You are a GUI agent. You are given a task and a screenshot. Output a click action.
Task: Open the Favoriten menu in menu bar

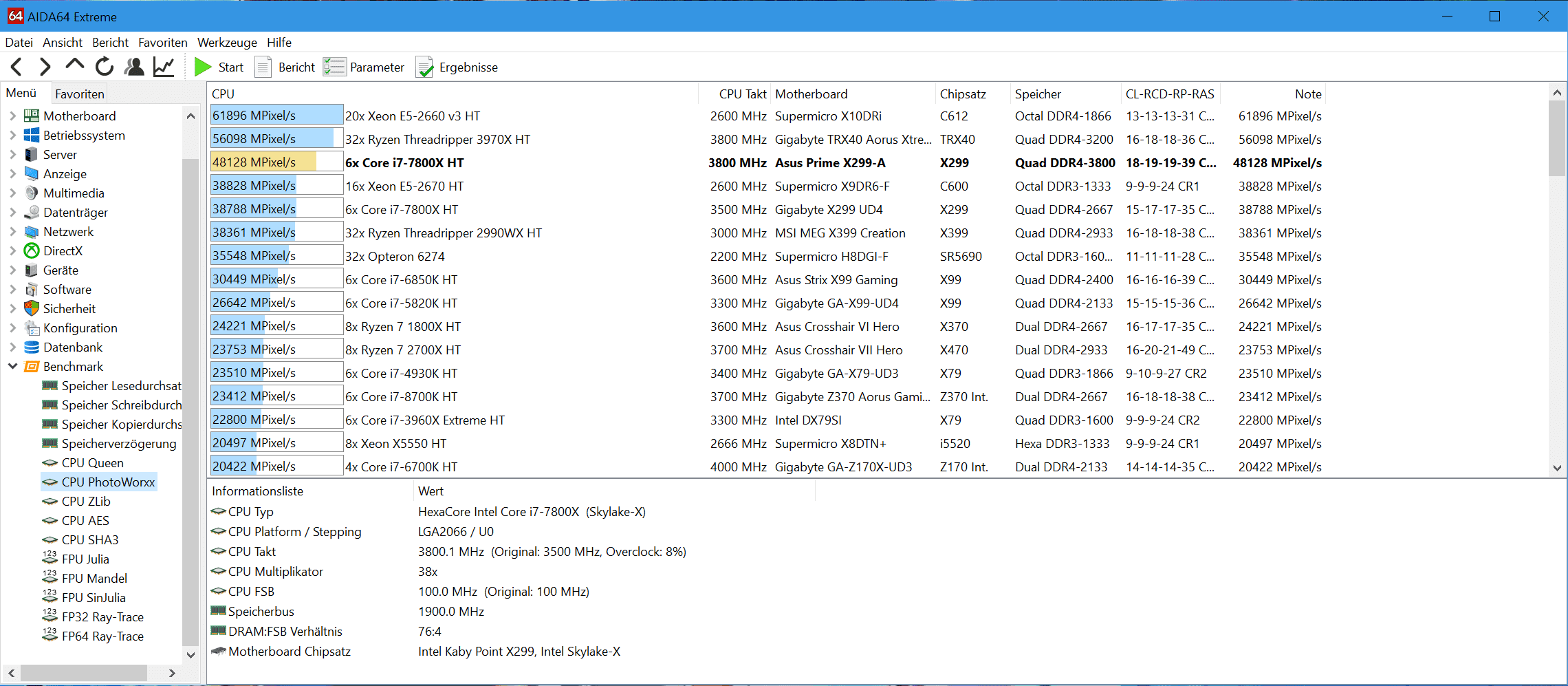click(x=162, y=42)
